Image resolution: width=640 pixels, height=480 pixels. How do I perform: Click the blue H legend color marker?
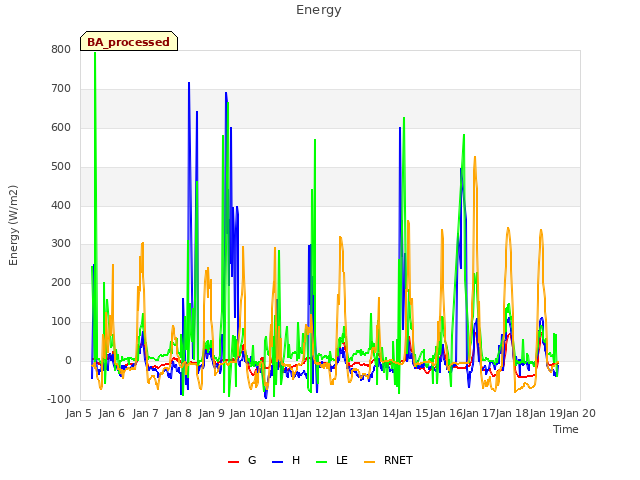(277, 462)
